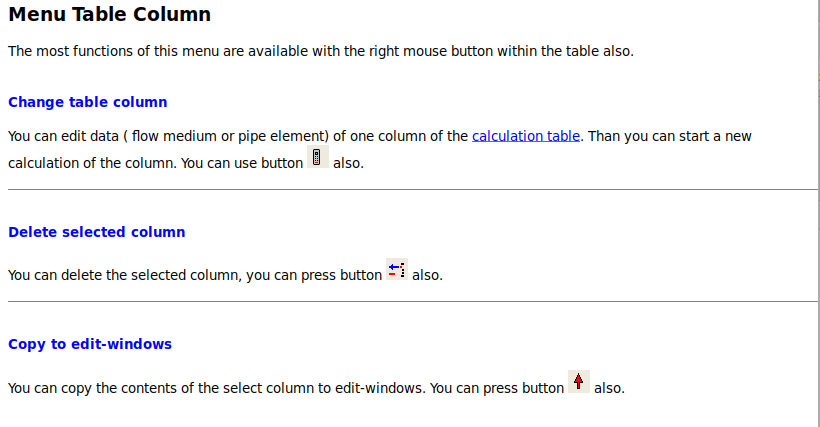Screen dimensions: 820x427
Task: Click the text 'flow medium or pipe element'
Action: pyautogui.click(x=230, y=136)
